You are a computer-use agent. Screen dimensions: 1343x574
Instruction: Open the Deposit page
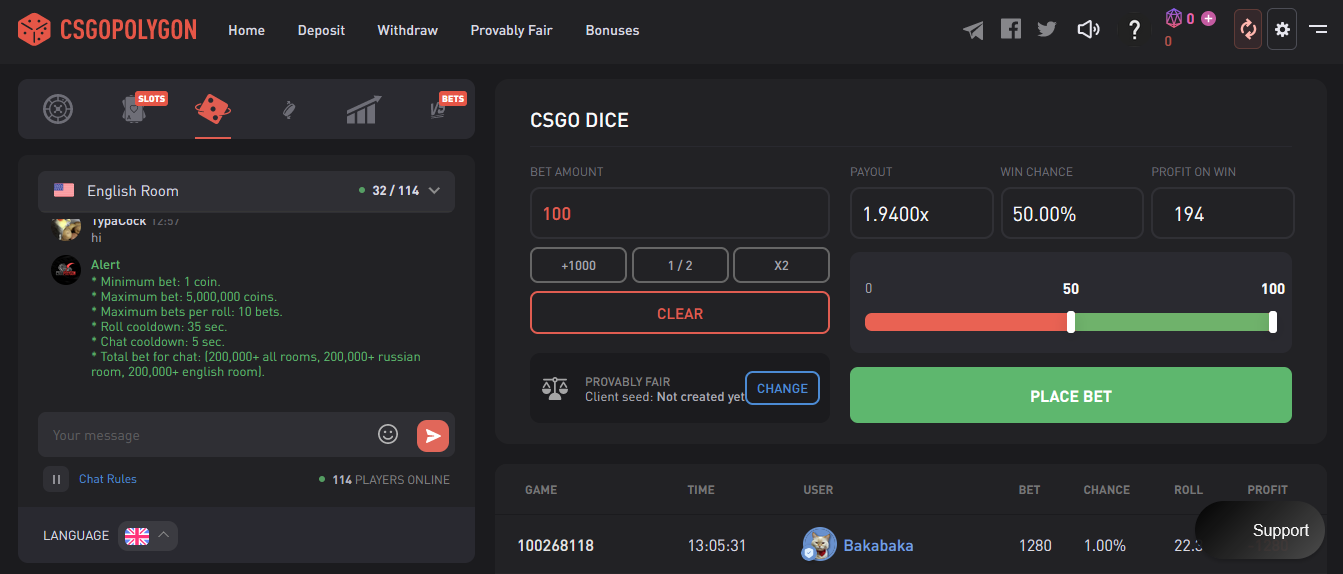321,30
